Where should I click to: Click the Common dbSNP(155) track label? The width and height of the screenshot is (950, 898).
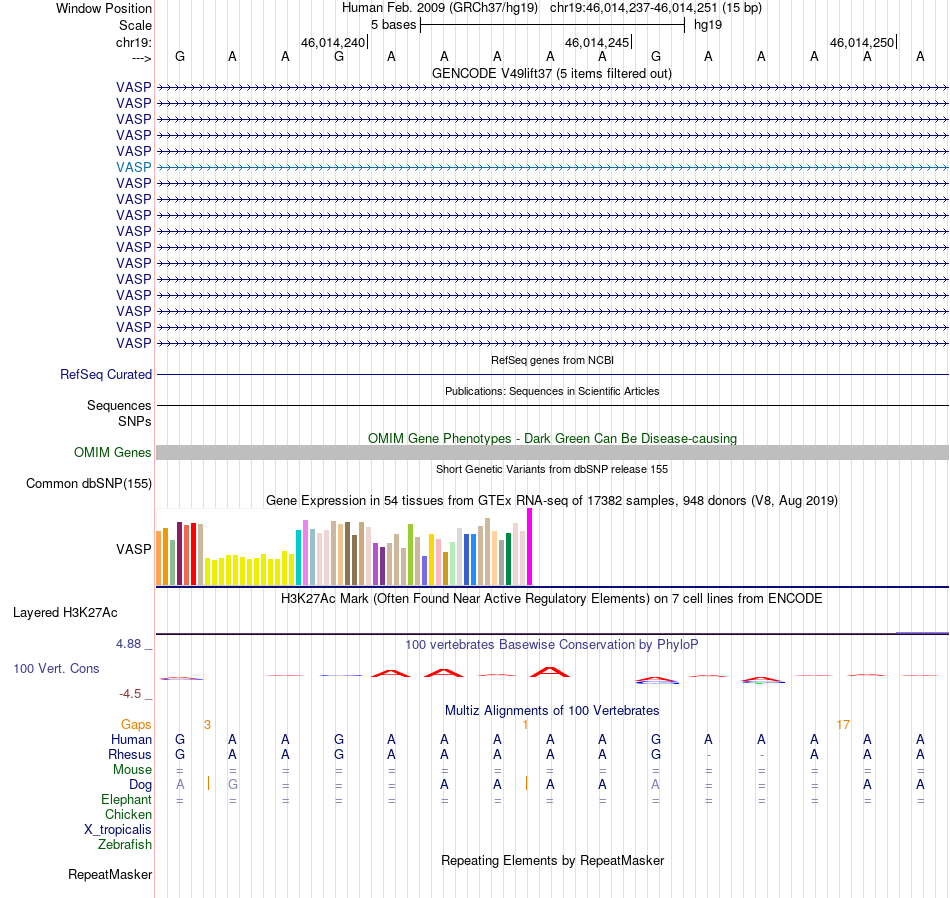coord(88,484)
